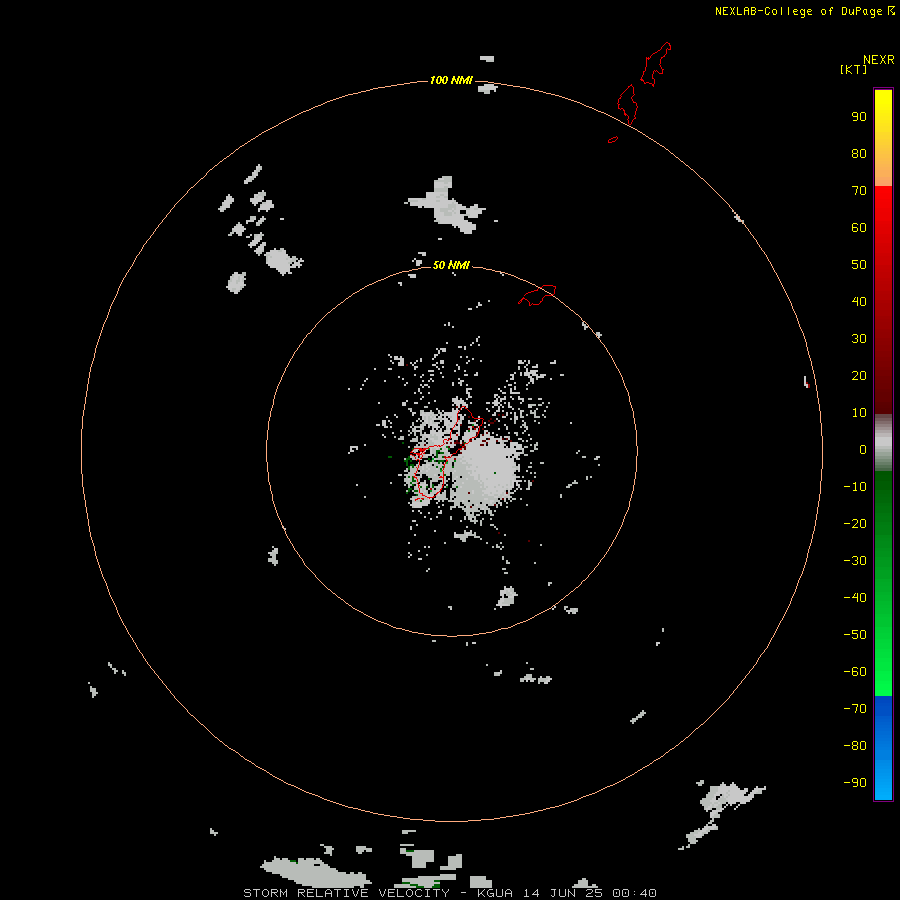Click the '50' value on the velocity scale
The height and width of the screenshot is (900, 900).
859,265
